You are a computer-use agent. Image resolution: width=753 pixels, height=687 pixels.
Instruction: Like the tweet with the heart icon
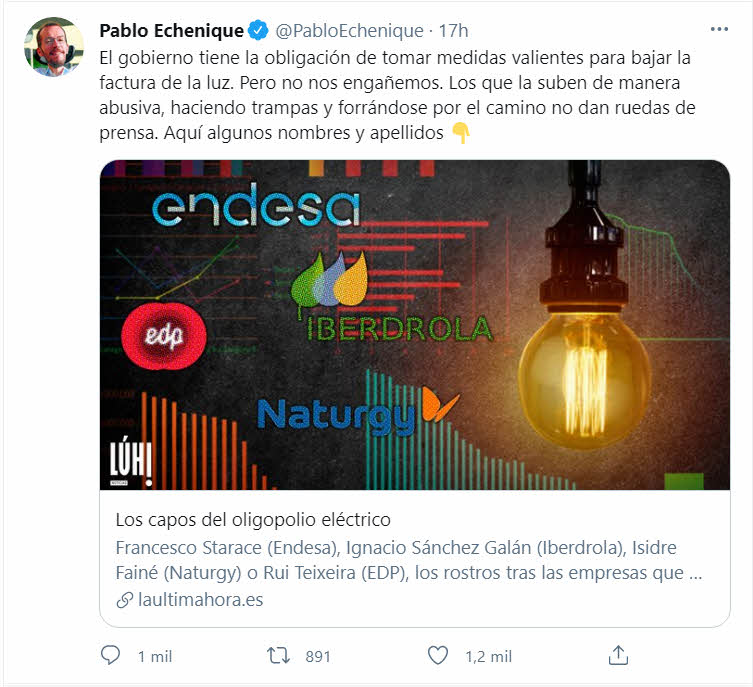click(438, 655)
